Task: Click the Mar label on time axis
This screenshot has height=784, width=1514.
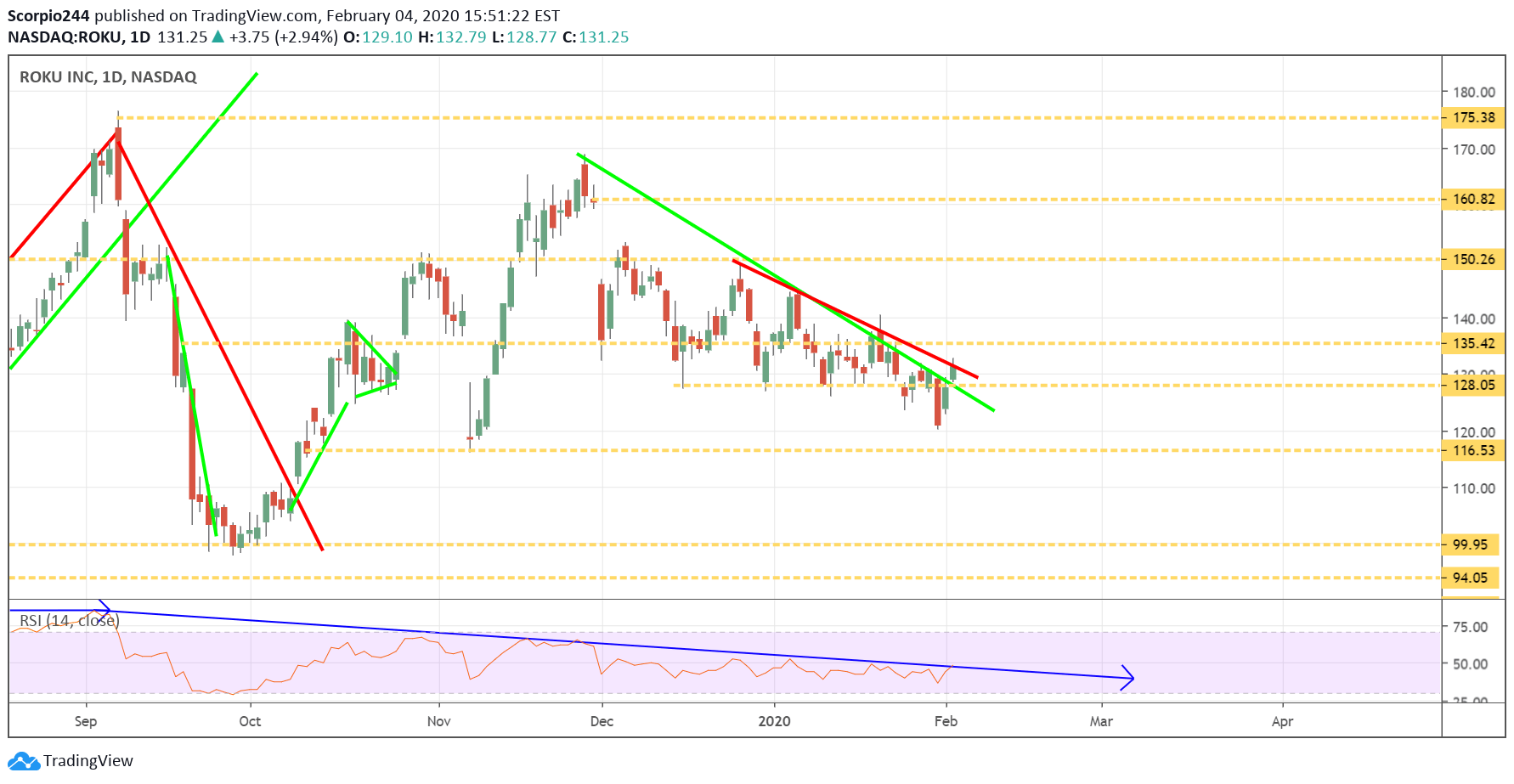Action: pos(1101,721)
